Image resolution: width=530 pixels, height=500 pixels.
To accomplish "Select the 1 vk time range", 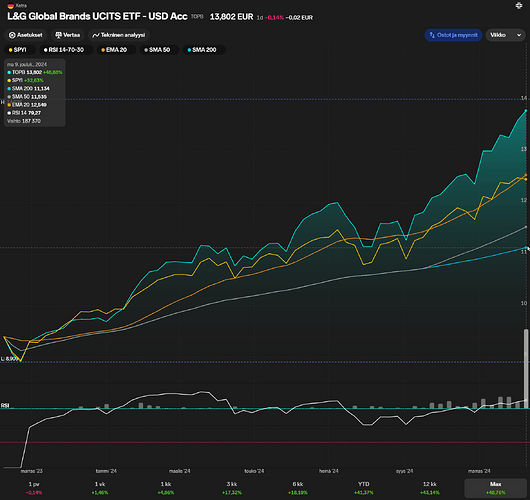I will coord(100,488).
